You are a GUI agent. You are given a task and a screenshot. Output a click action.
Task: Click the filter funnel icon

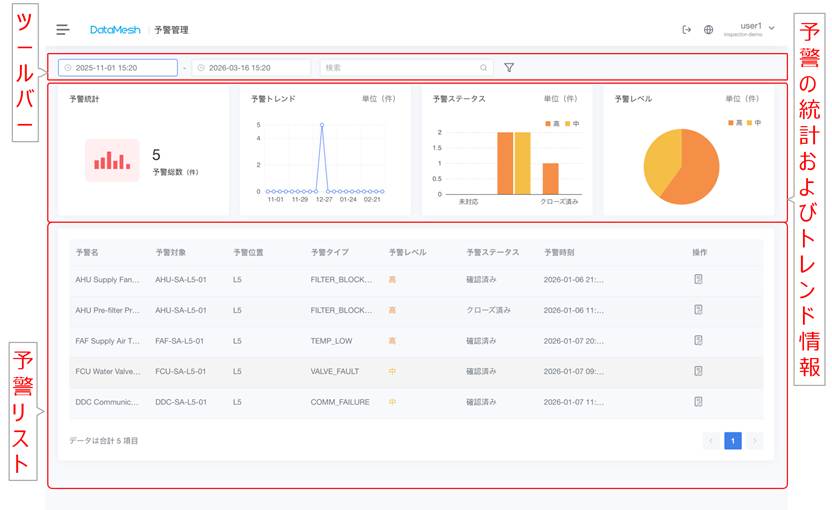(x=509, y=68)
